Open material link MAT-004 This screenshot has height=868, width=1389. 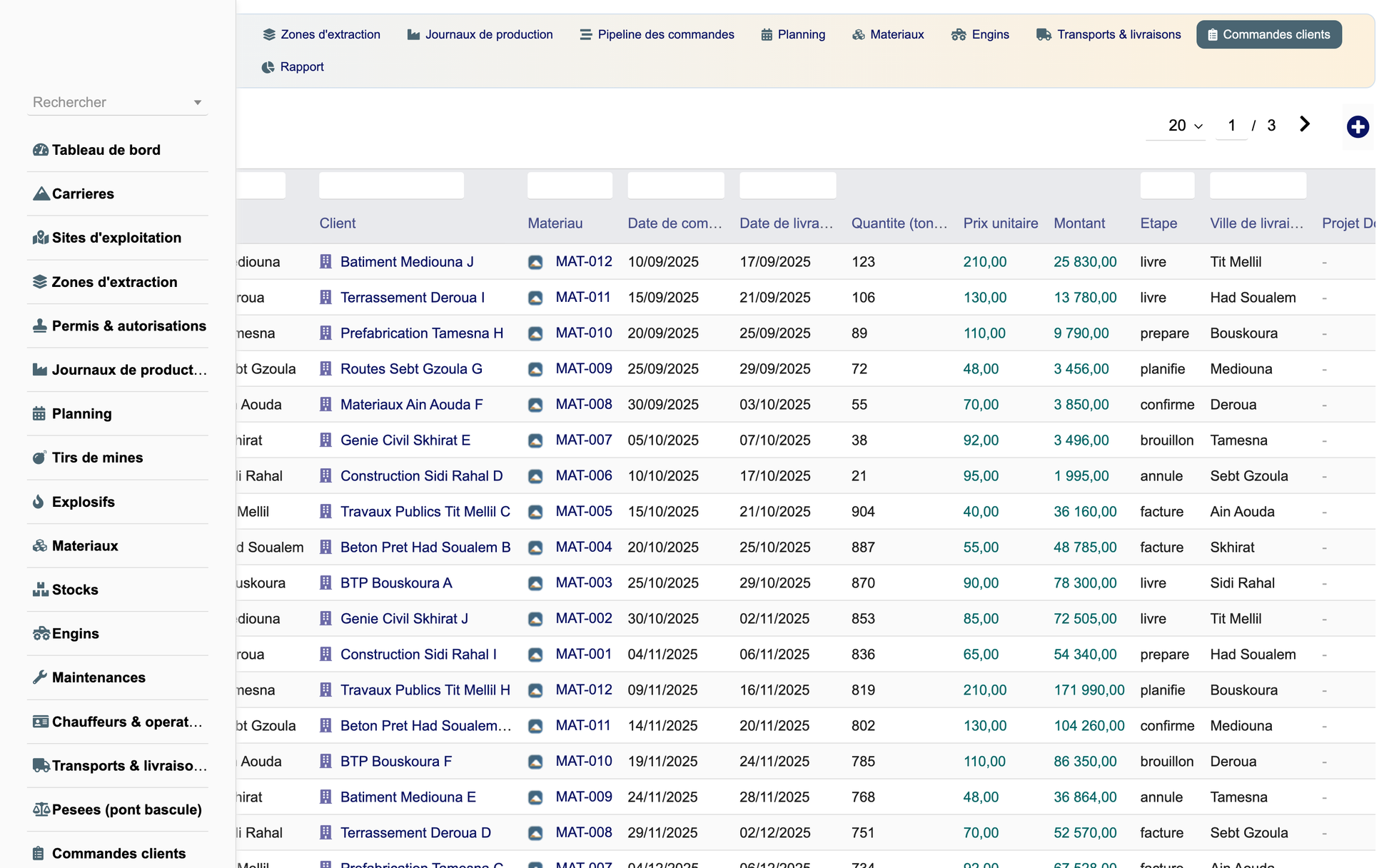pyautogui.click(x=584, y=547)
